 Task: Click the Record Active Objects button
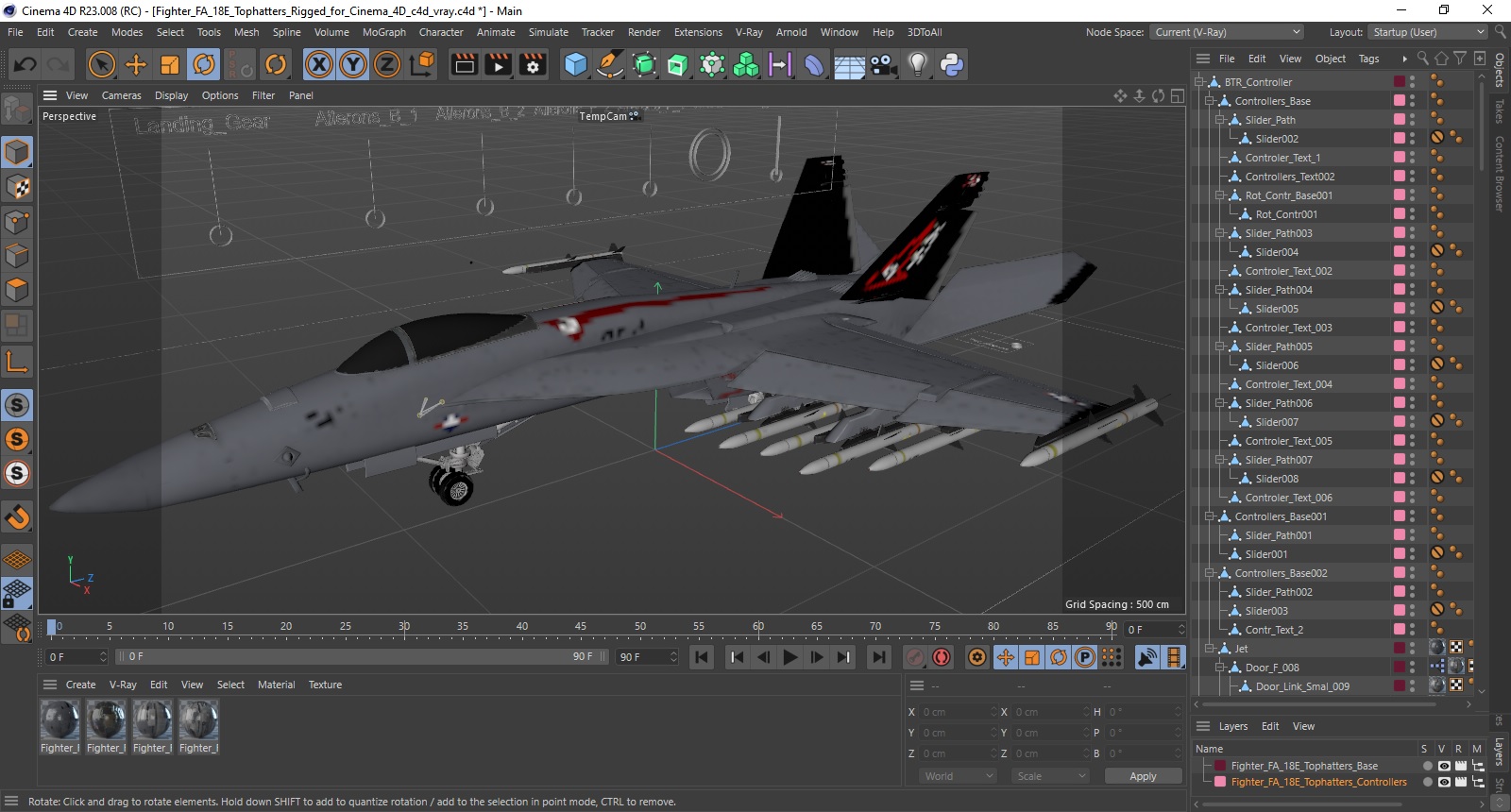tap(915, 657)
